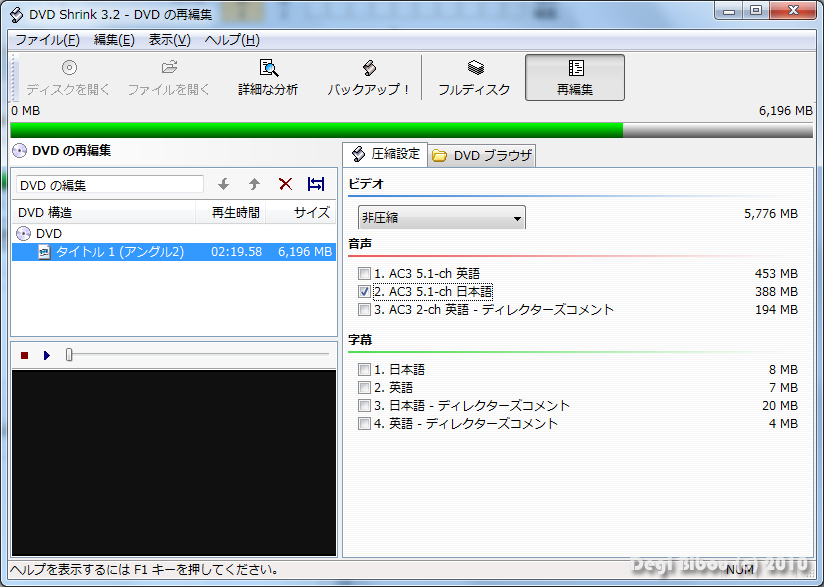Enable subtitle 3. 日本語 - ディレクターズコメント

[x=364, y=406]
